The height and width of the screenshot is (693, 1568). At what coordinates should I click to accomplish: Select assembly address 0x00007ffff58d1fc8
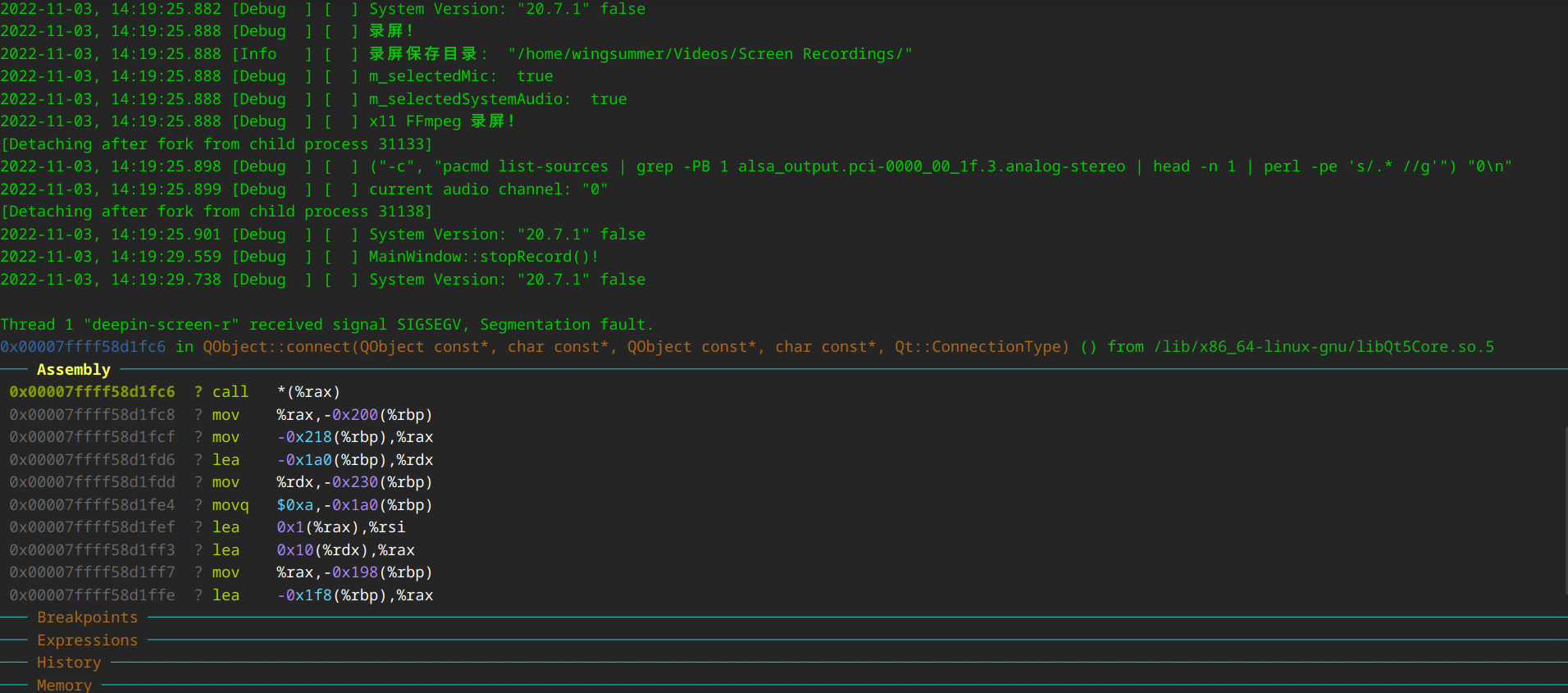92,415
